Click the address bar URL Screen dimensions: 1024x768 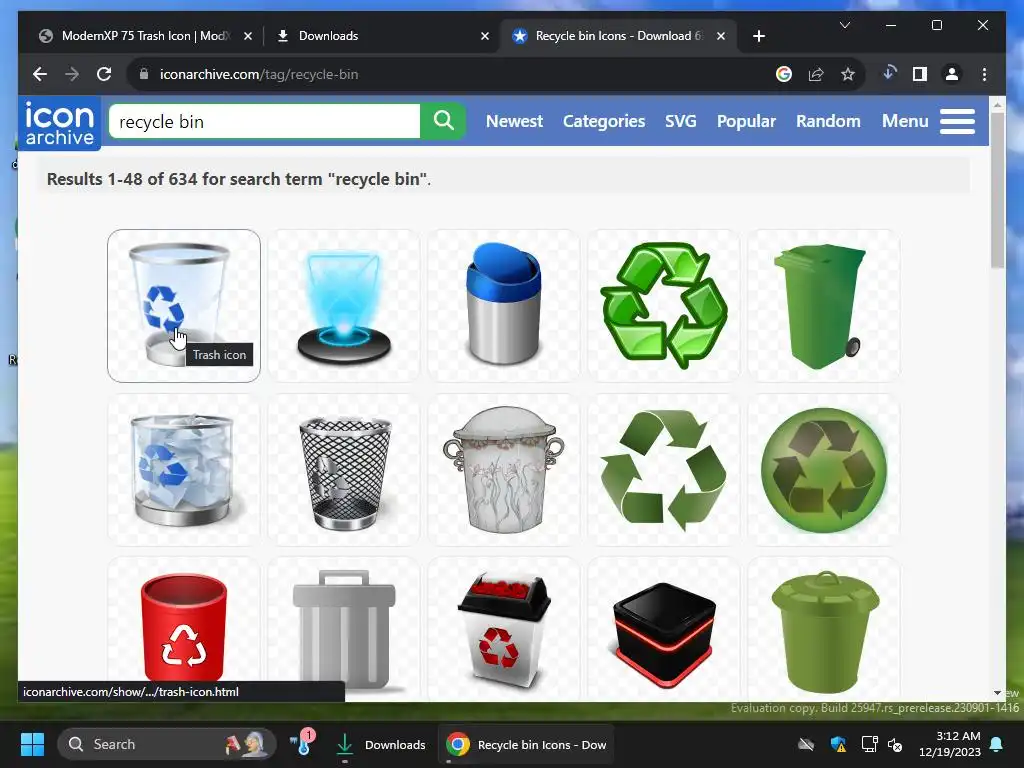coord(259,74)
